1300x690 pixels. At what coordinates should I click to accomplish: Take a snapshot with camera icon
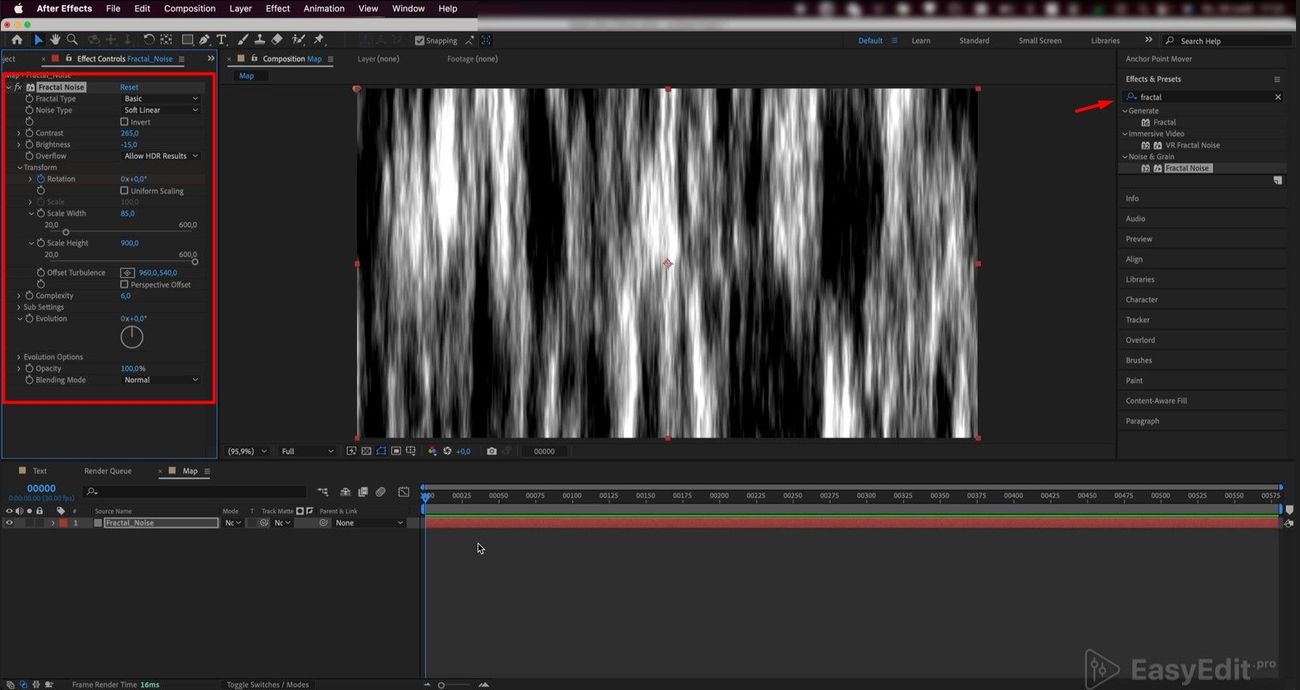tap(491, 451)
